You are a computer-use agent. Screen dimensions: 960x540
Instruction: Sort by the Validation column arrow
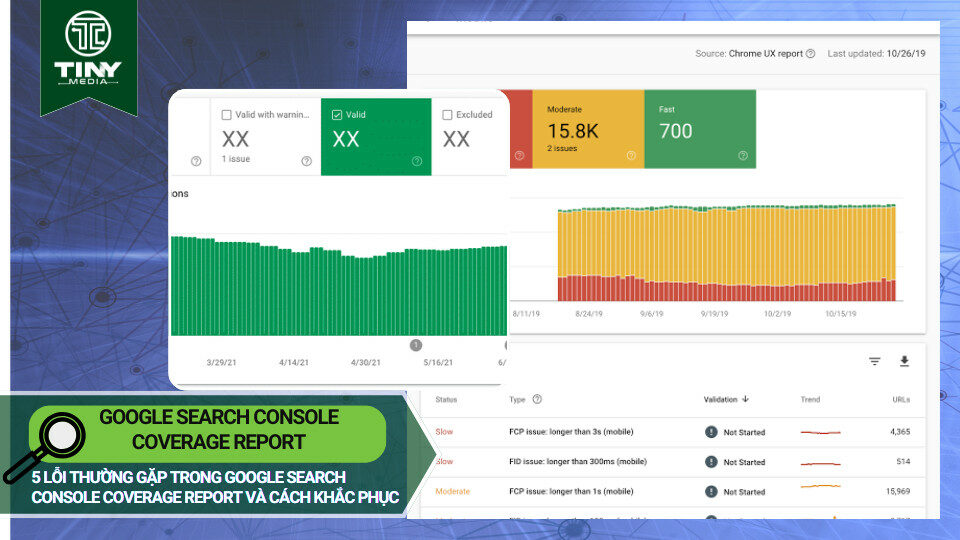point(745,399)
